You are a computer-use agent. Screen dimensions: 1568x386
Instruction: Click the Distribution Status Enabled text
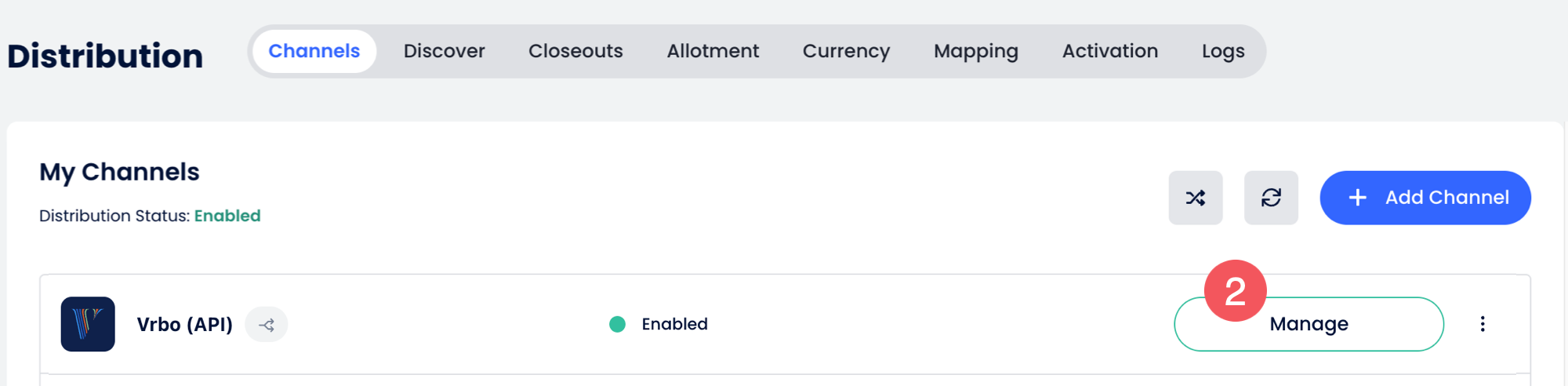227,216
